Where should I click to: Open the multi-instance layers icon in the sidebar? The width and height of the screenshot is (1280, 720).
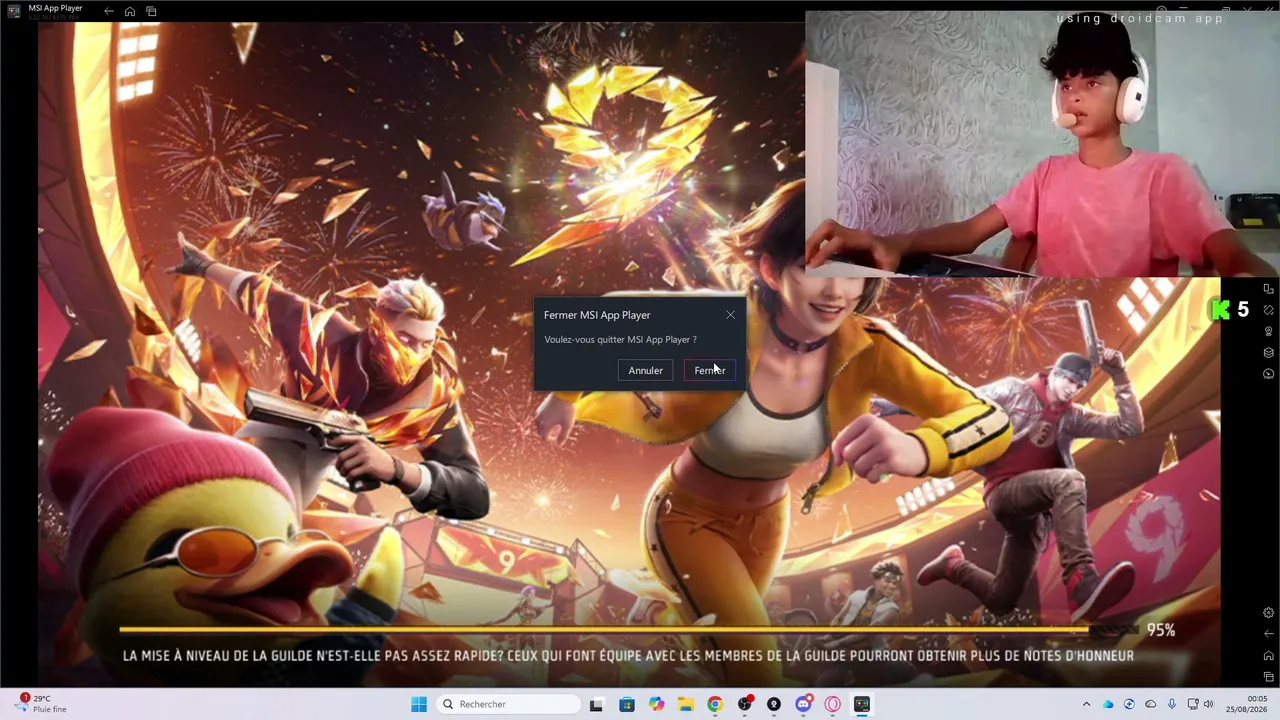[1268, 352]
